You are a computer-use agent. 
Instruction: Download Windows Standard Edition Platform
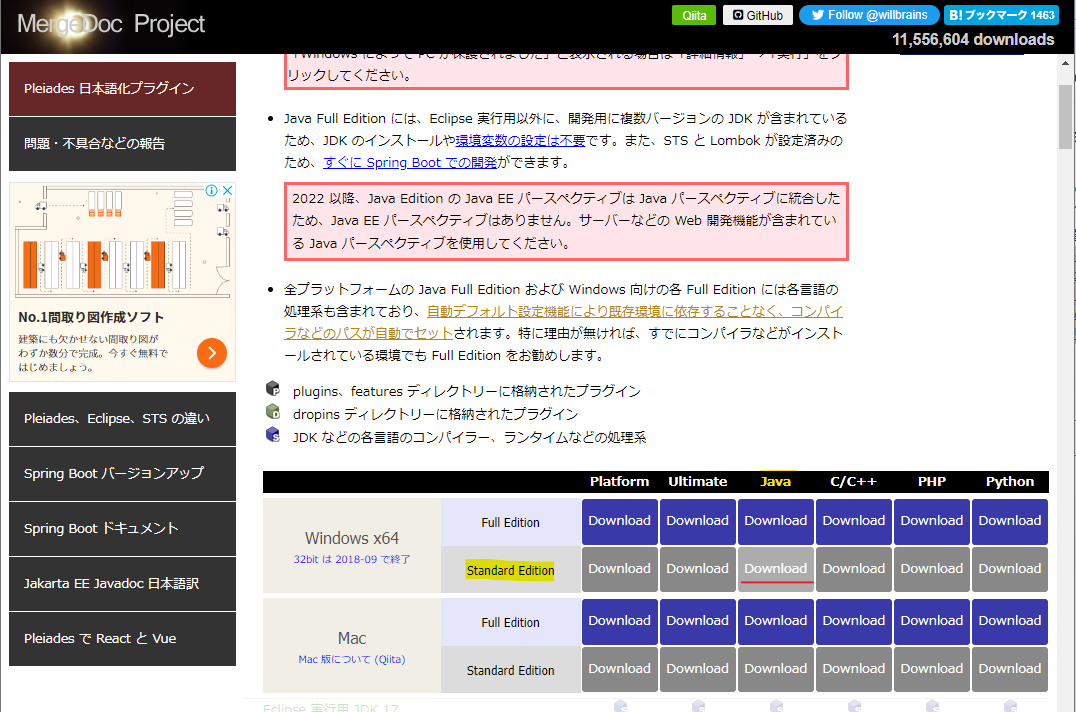click(620, 569)
